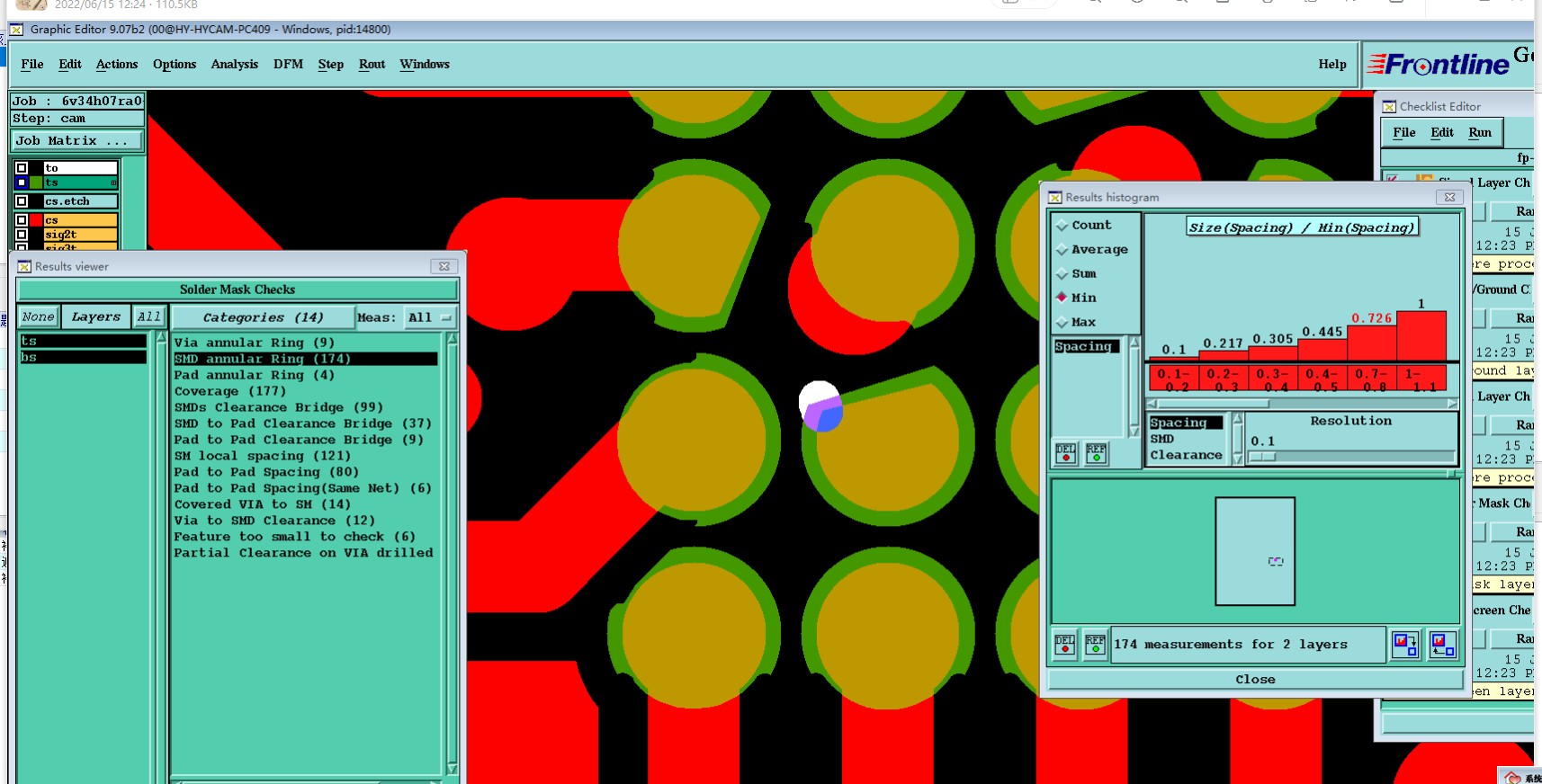Click the Graphic Editor title bar icon
1542x784 pixels.
click(x=16, y=30)
